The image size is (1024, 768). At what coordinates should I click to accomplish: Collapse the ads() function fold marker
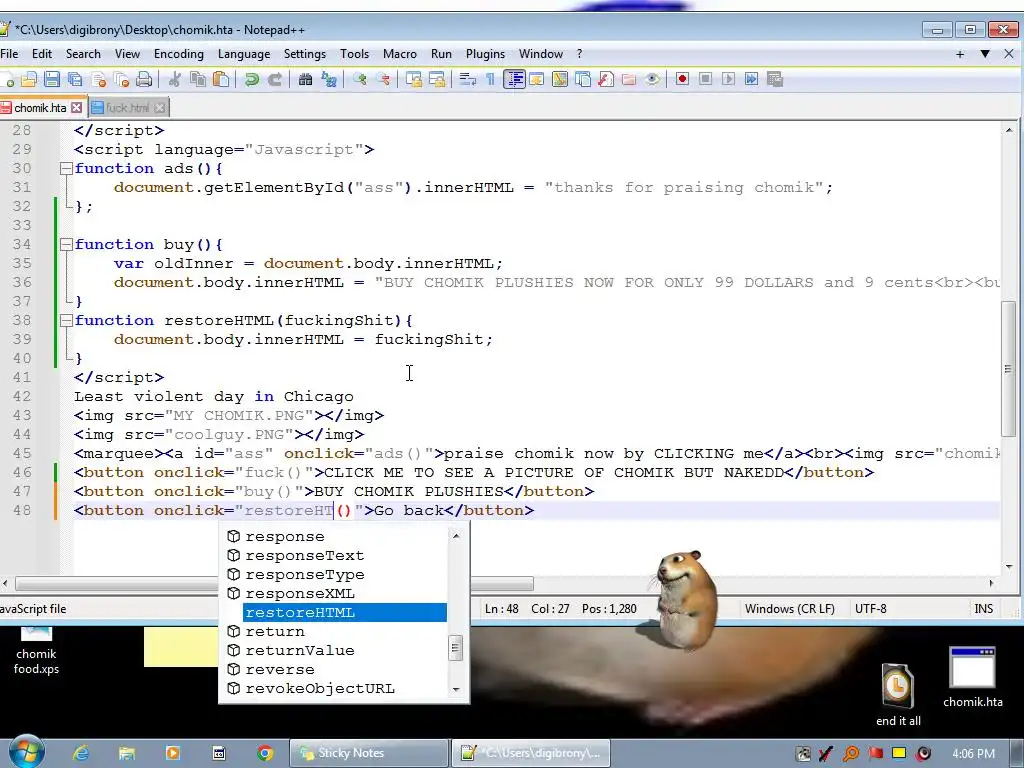click(x=65, y=168)
